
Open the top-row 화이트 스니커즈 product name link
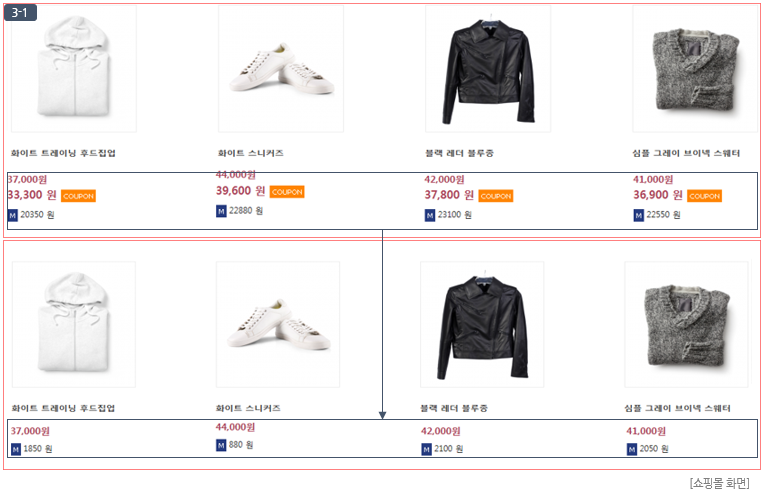(250, 153)
